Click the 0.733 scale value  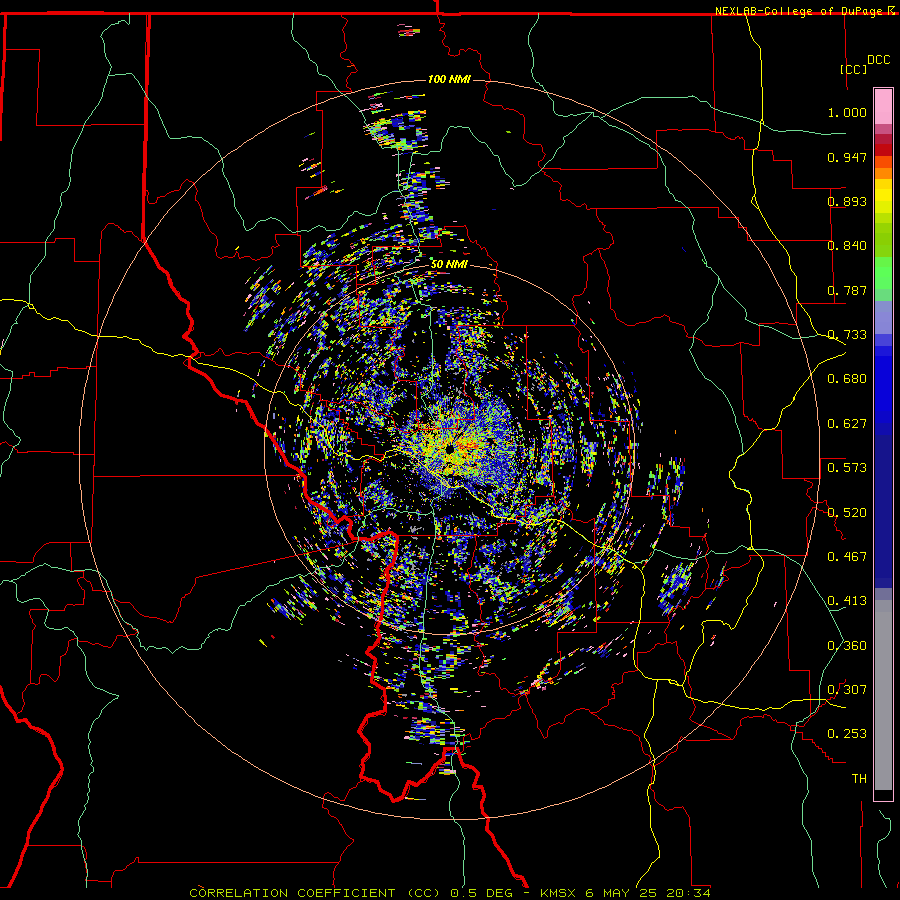point(847,335)
